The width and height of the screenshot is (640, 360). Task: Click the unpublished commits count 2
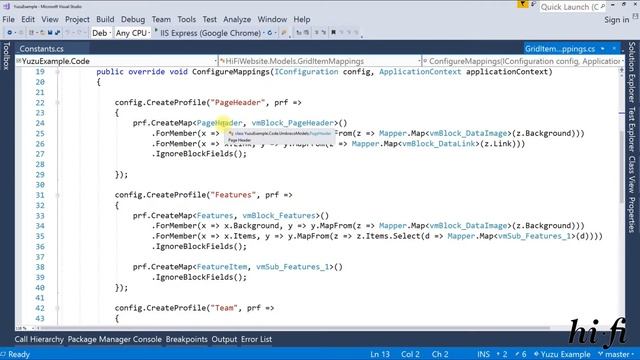point(502,354)
